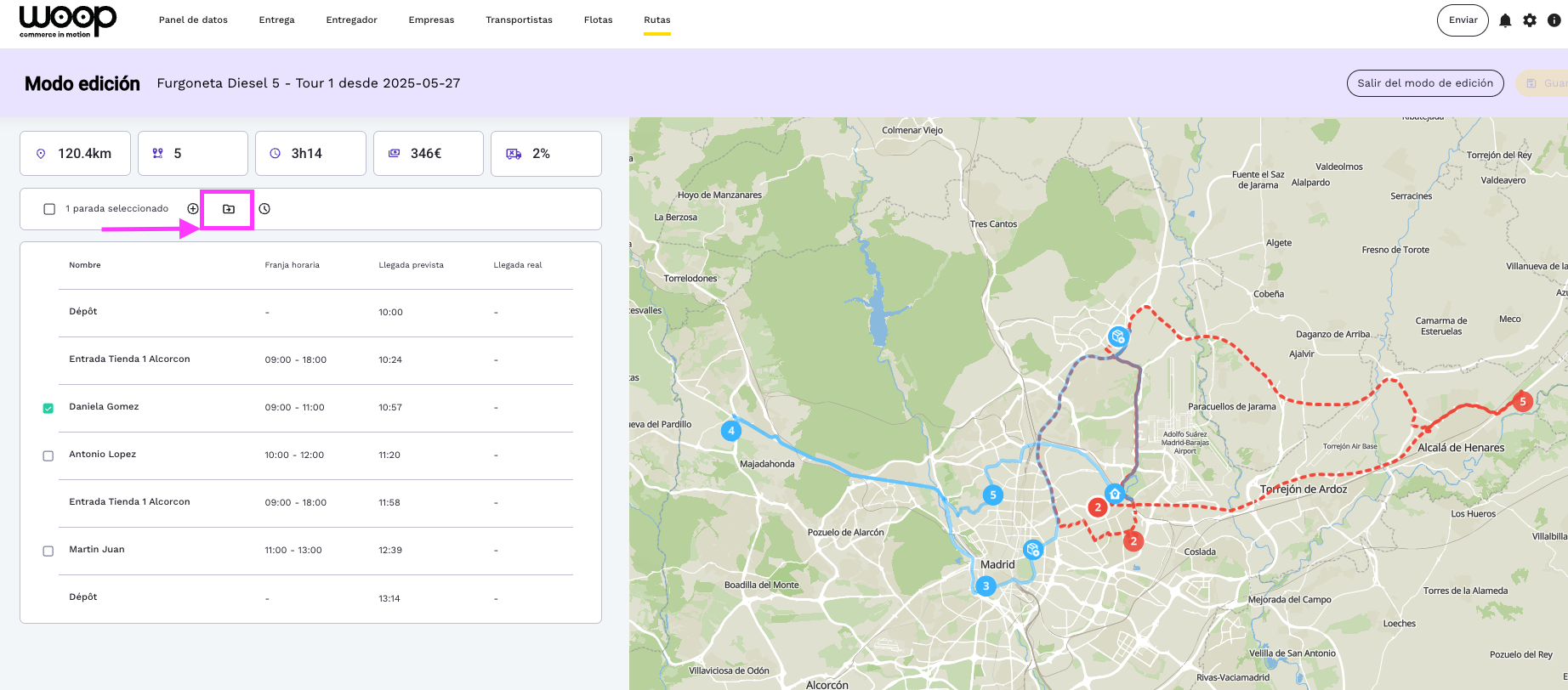Click the Madrid label on map

[997, 565]
